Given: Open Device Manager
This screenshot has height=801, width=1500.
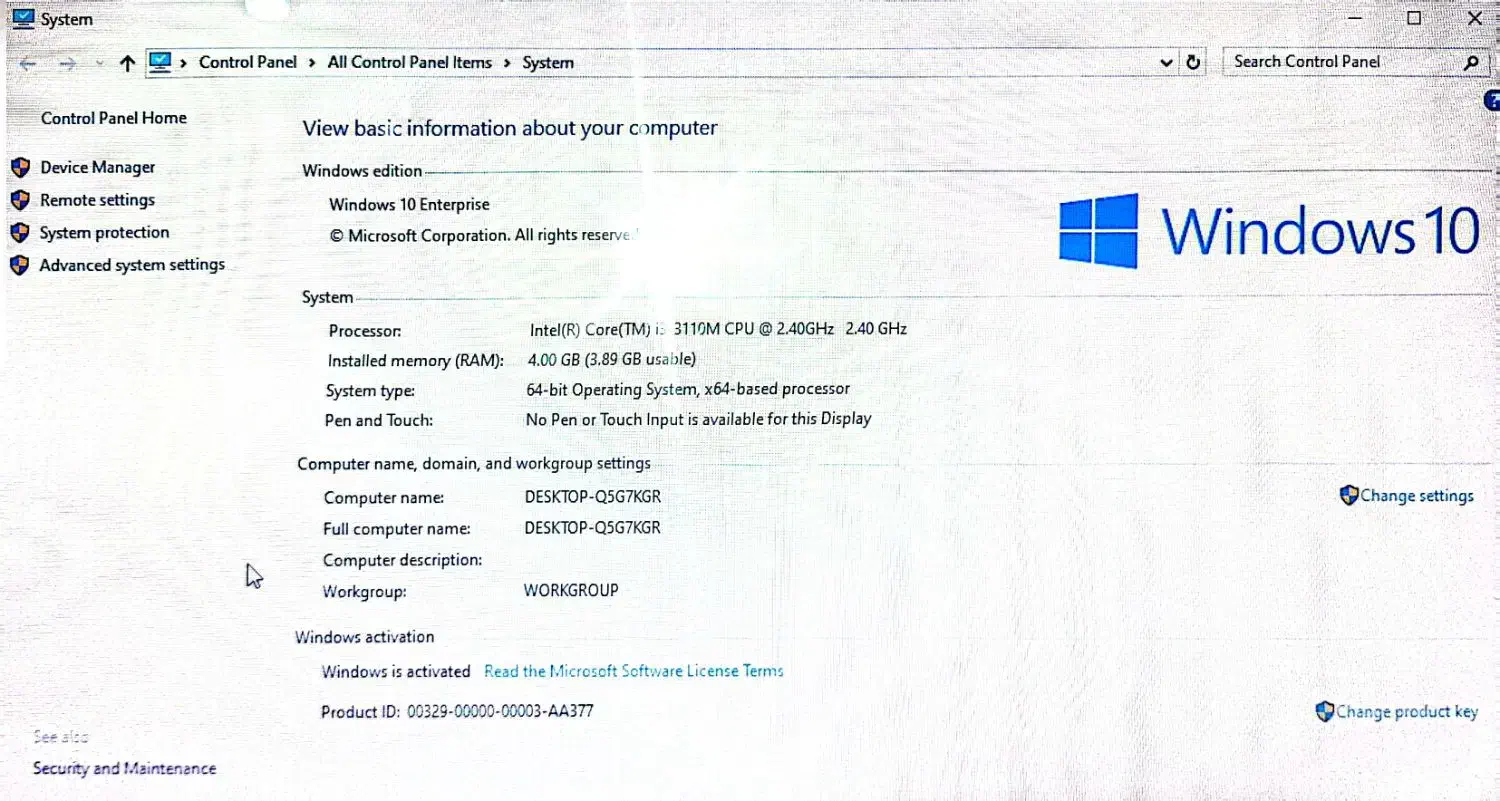Looking at the screenshot, I should point(98,167).
